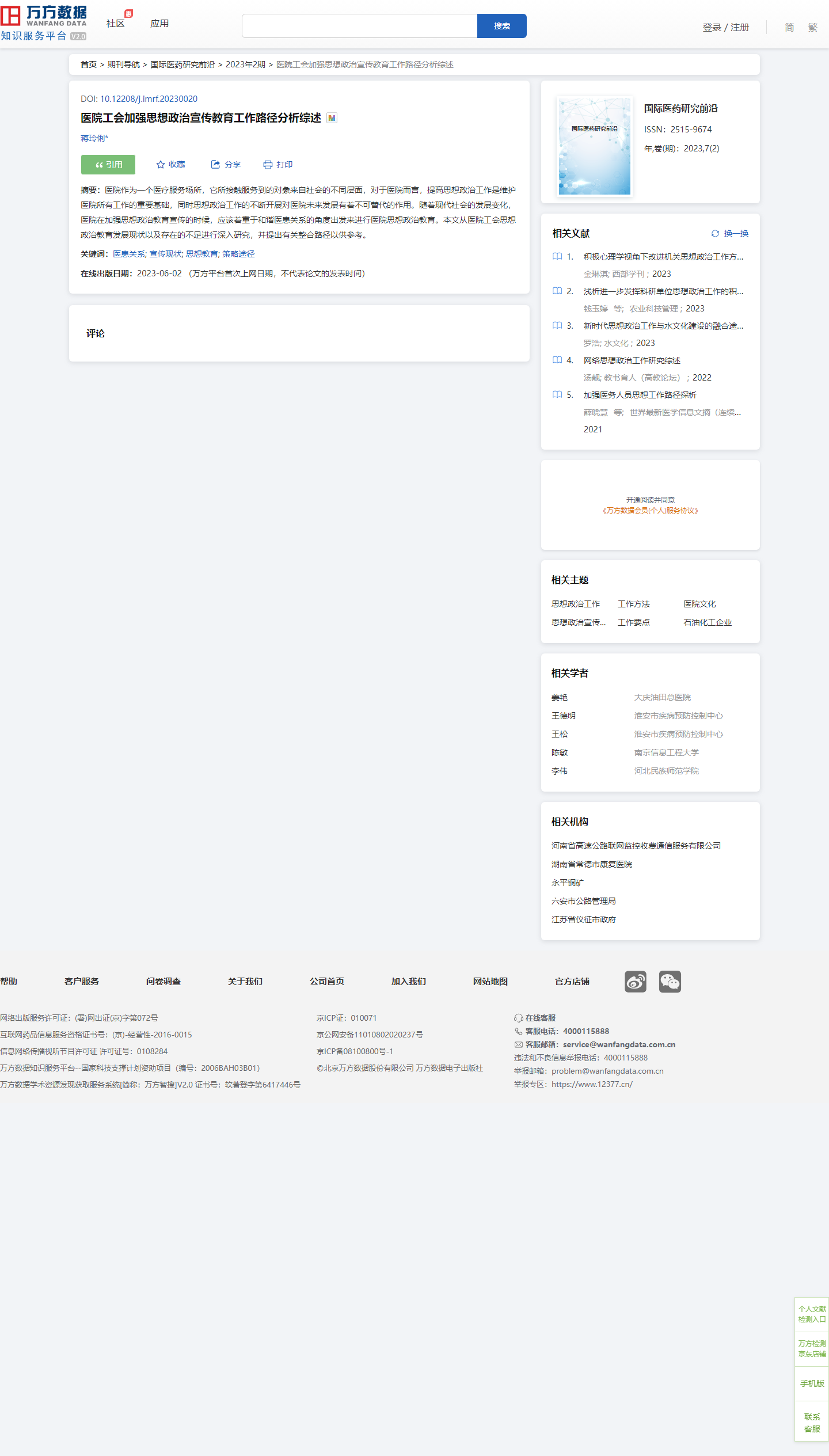
Task: Click book icon for related document 1
Action: [557, 256]
